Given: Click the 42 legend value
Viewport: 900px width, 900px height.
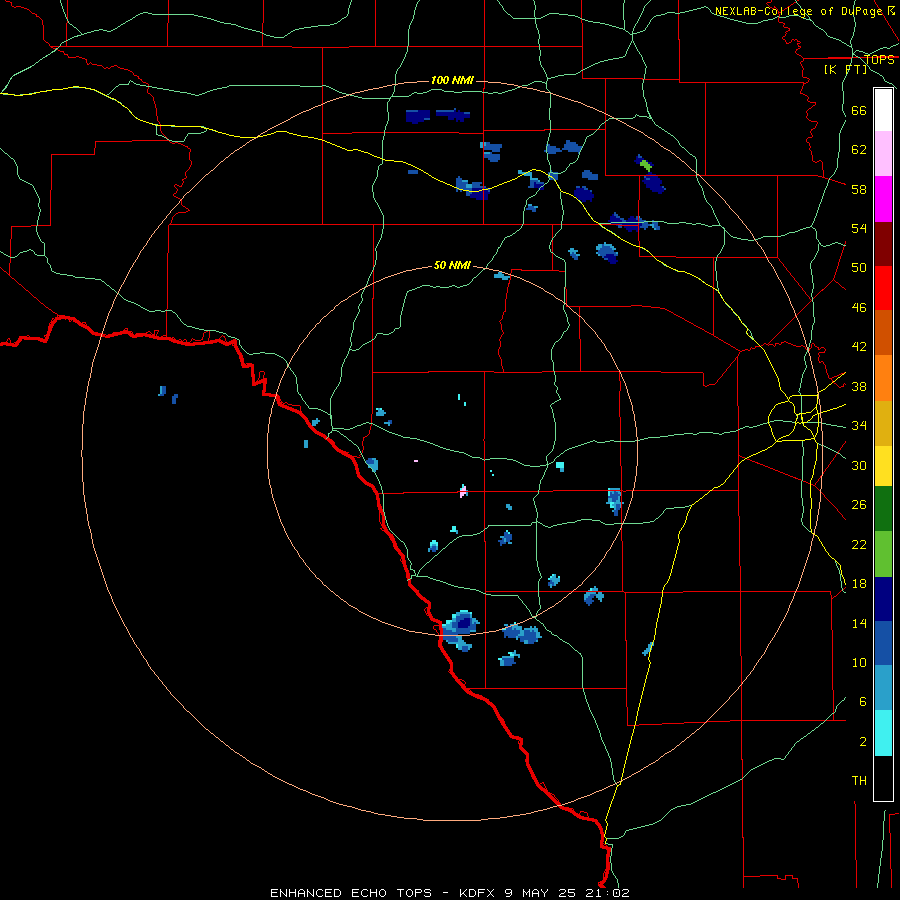Looking at the screenshot, I should 859,347.
